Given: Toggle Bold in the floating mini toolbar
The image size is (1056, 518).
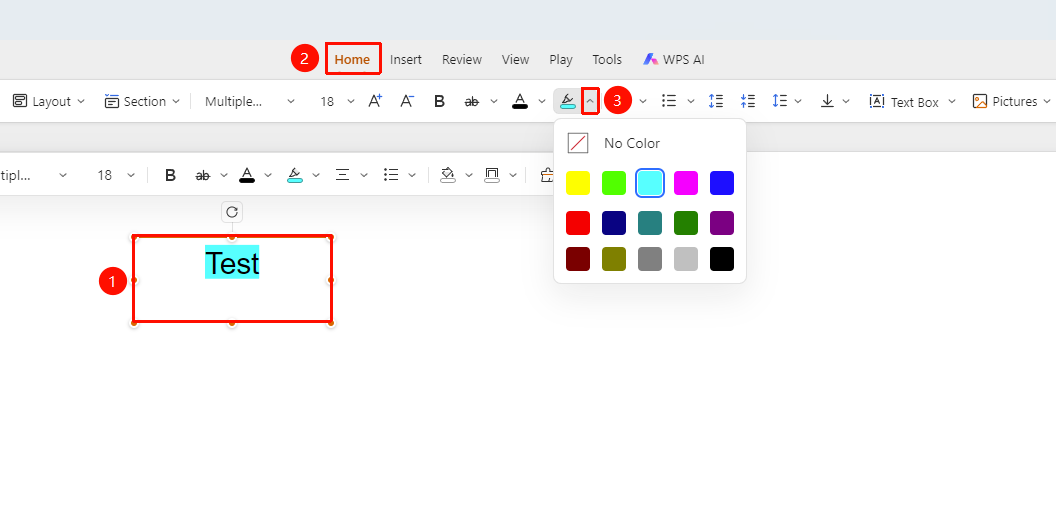Looking at the screenshot, I should (x=170, y=175).
